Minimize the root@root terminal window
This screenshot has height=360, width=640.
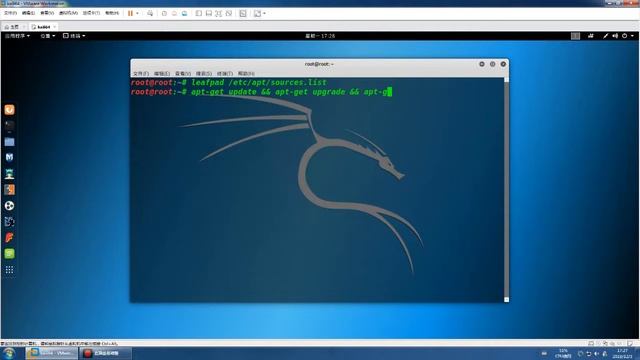click(482, 64)
